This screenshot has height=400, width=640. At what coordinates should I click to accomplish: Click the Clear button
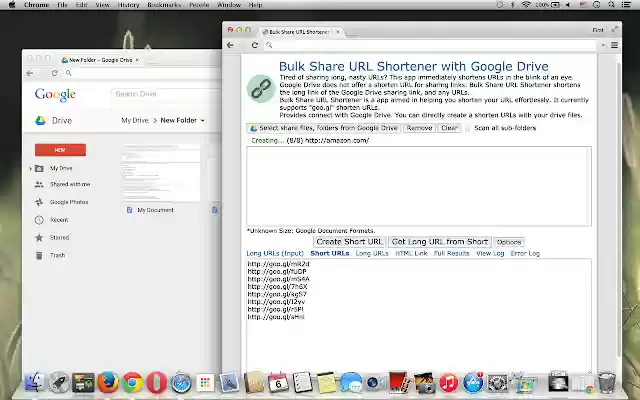point(449,128)
